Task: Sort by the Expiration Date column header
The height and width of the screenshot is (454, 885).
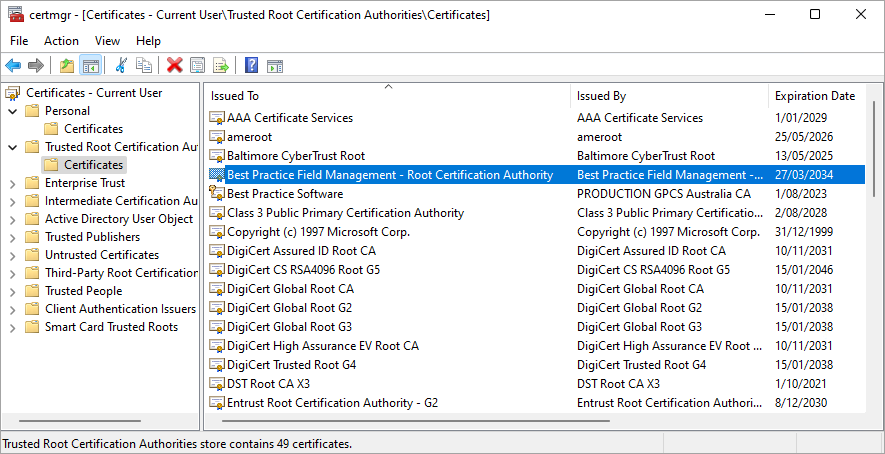Action: tap(816, 96)
